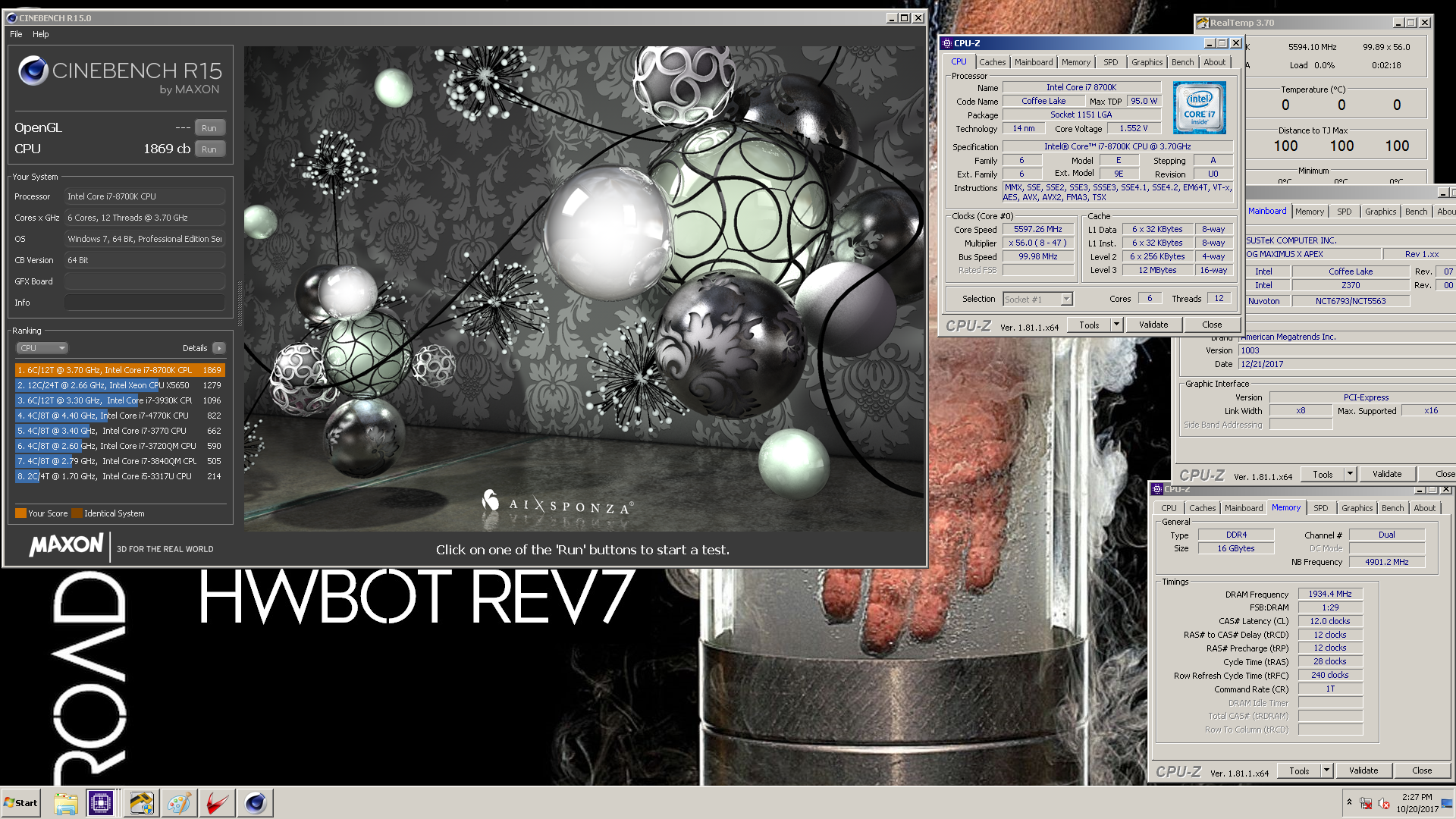Open the File menu in Cinebench

16,34
